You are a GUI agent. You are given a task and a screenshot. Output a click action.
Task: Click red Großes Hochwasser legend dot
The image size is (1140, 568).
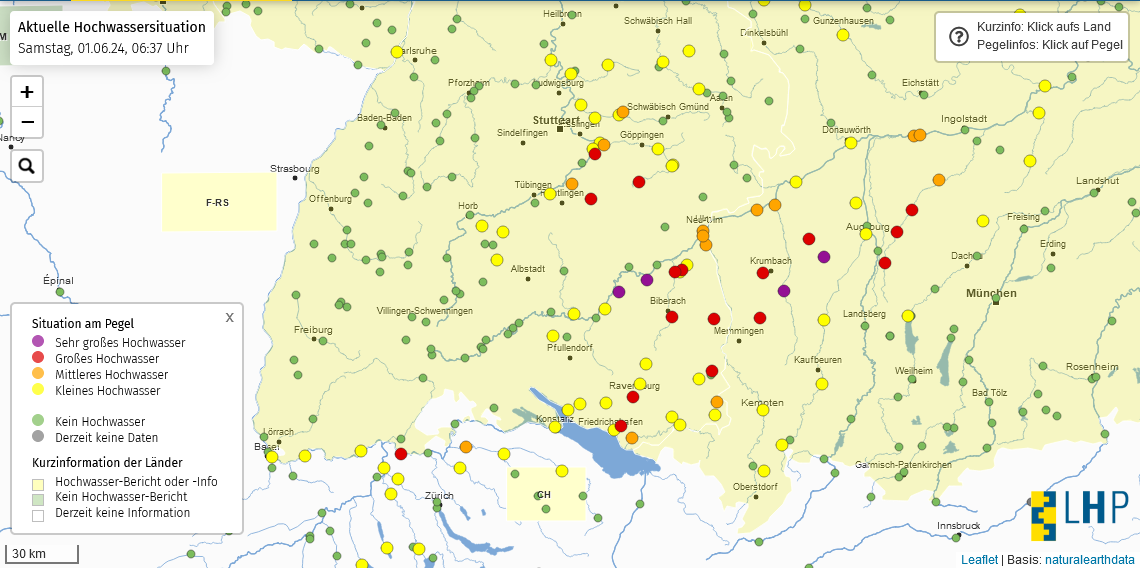(x=39, y=357)
